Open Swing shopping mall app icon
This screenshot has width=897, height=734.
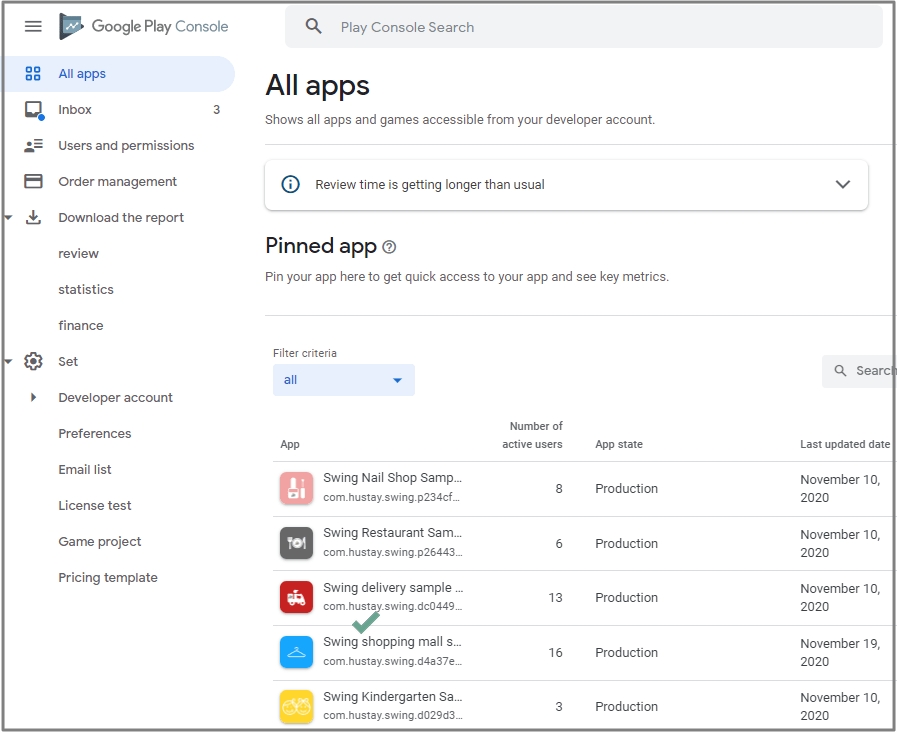[x=296, y=652]
